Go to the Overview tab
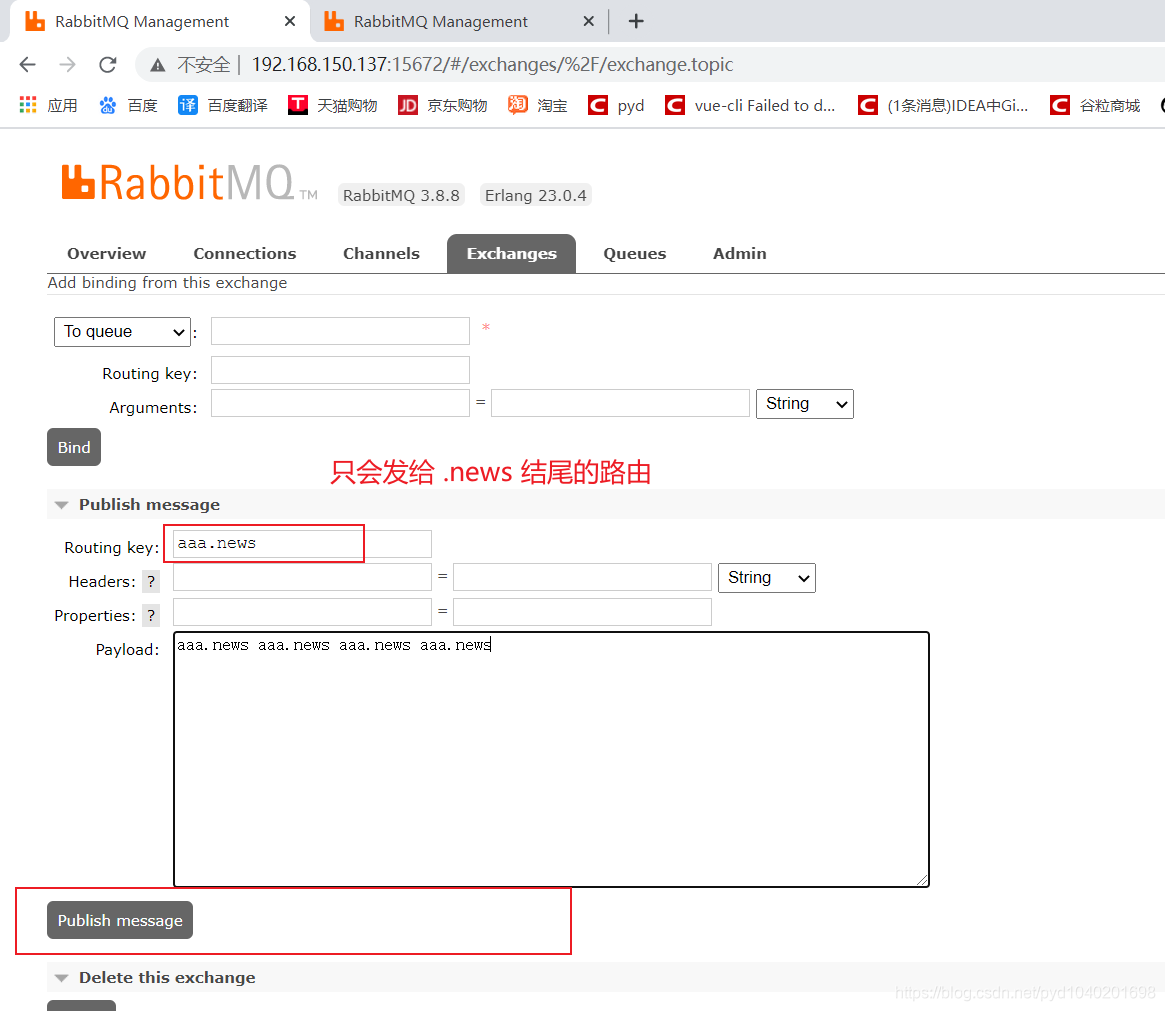This screenshot has height=1011, width=1165. [106, 253]
